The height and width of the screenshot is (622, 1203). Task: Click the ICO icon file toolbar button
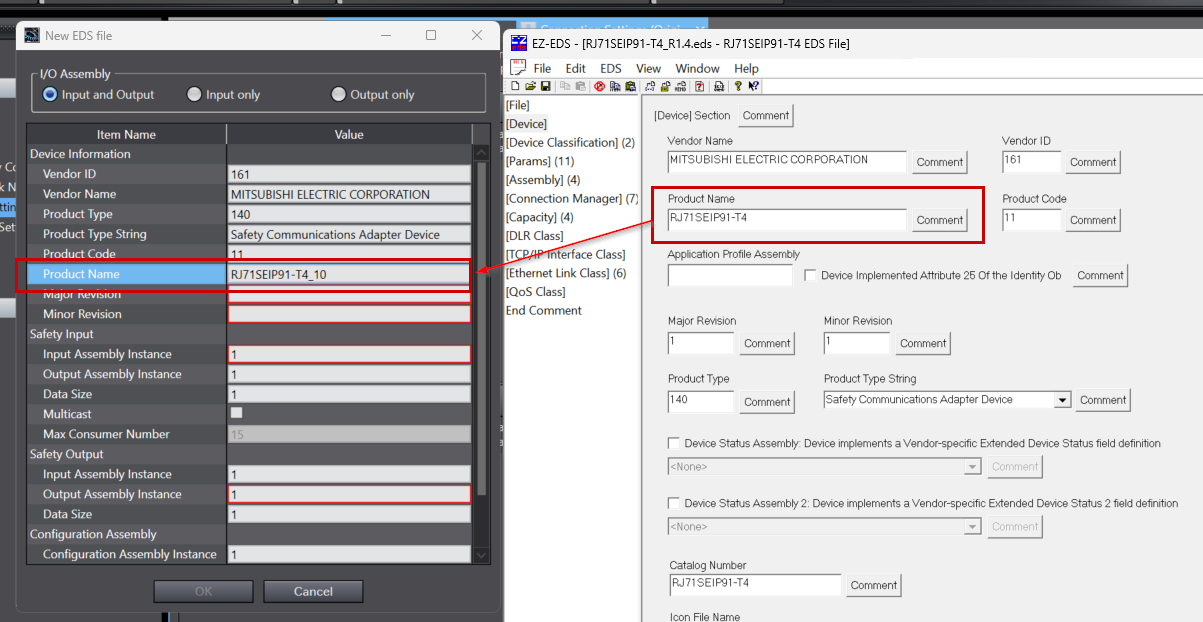pyautogui.click(x=719, y=86)
